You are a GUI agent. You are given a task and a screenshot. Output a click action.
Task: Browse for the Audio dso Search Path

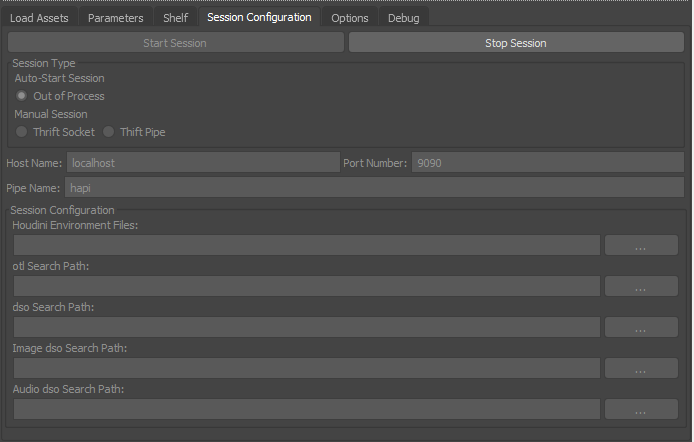pyautogui.click(x=641, y=410)
